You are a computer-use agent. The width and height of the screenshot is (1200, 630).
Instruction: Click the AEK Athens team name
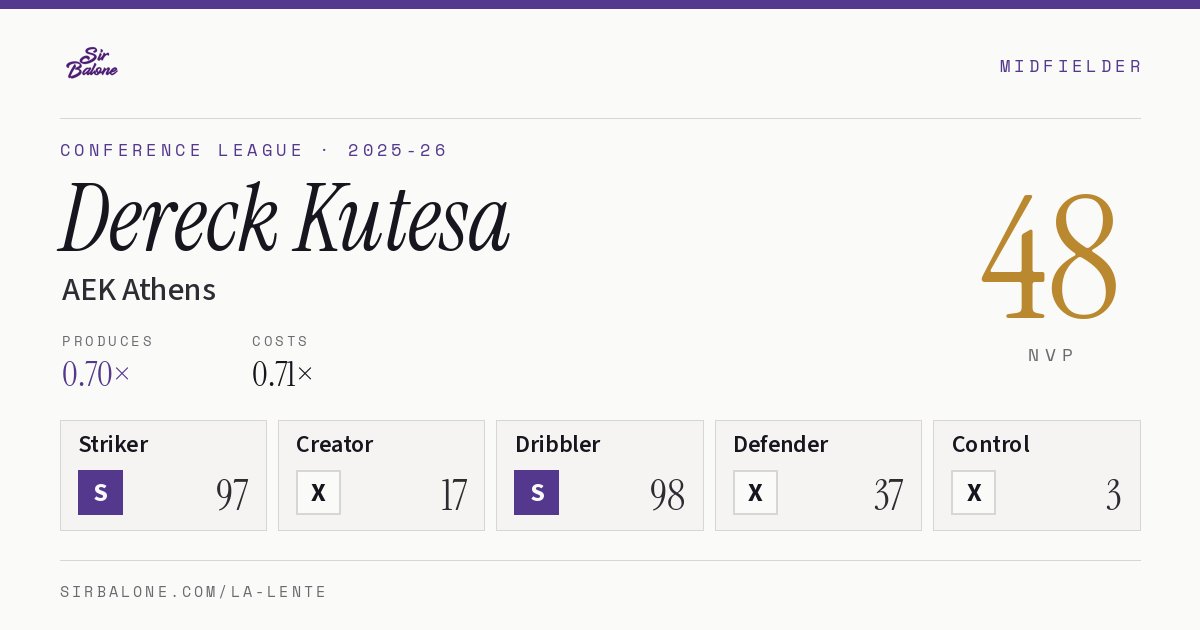pyautogui.click(x=139, y=290)
